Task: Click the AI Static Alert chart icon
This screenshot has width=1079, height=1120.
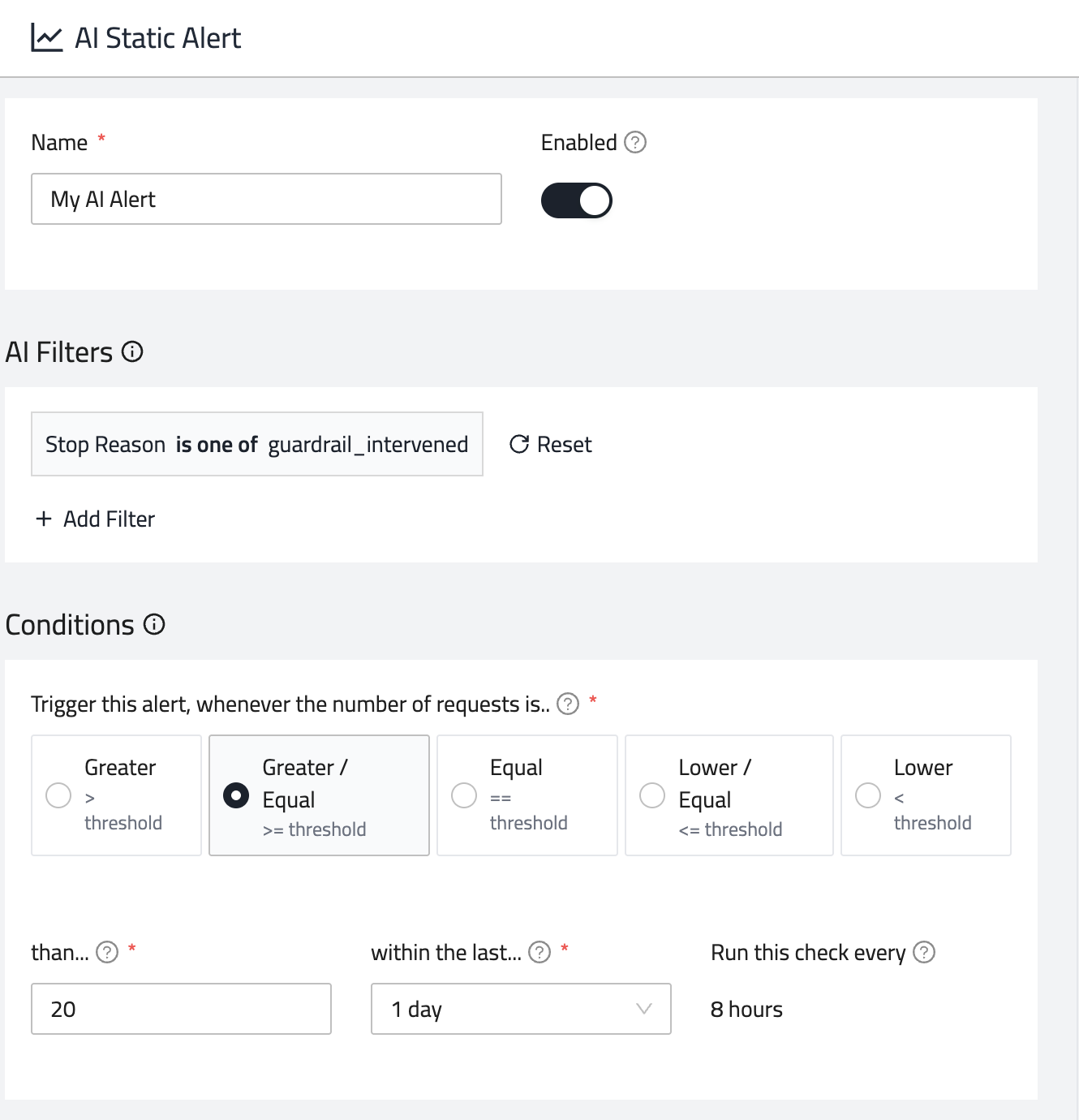Action: 46,38
